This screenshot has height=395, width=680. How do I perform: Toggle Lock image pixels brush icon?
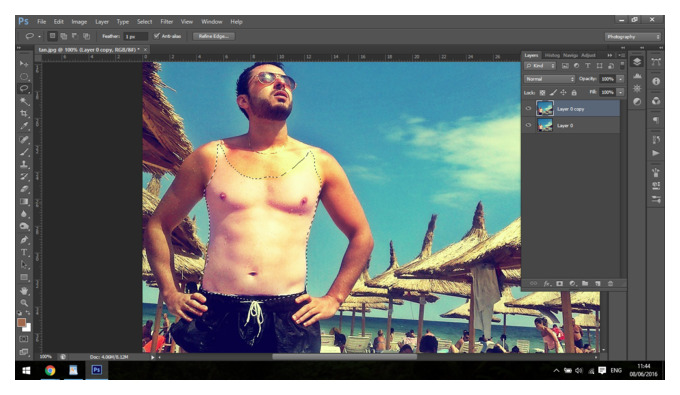pos(553,92)
